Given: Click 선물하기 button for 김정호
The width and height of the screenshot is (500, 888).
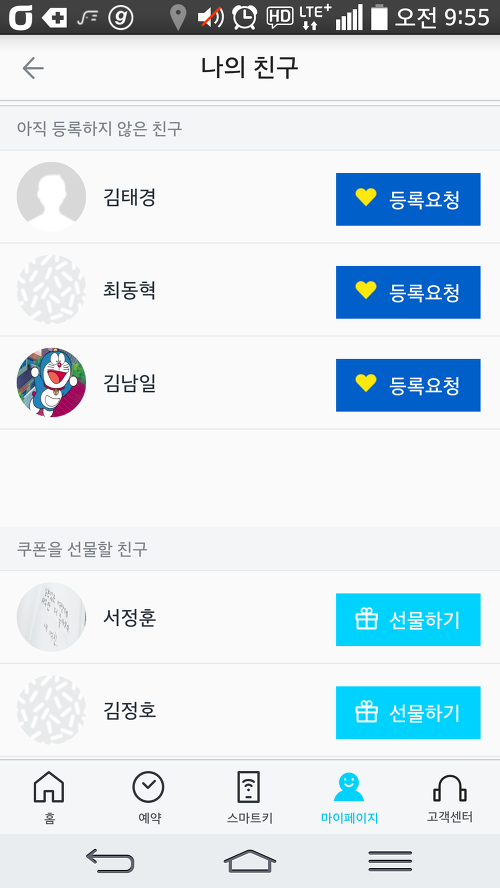Looking at the screenshot, I should tap(408, 712).
